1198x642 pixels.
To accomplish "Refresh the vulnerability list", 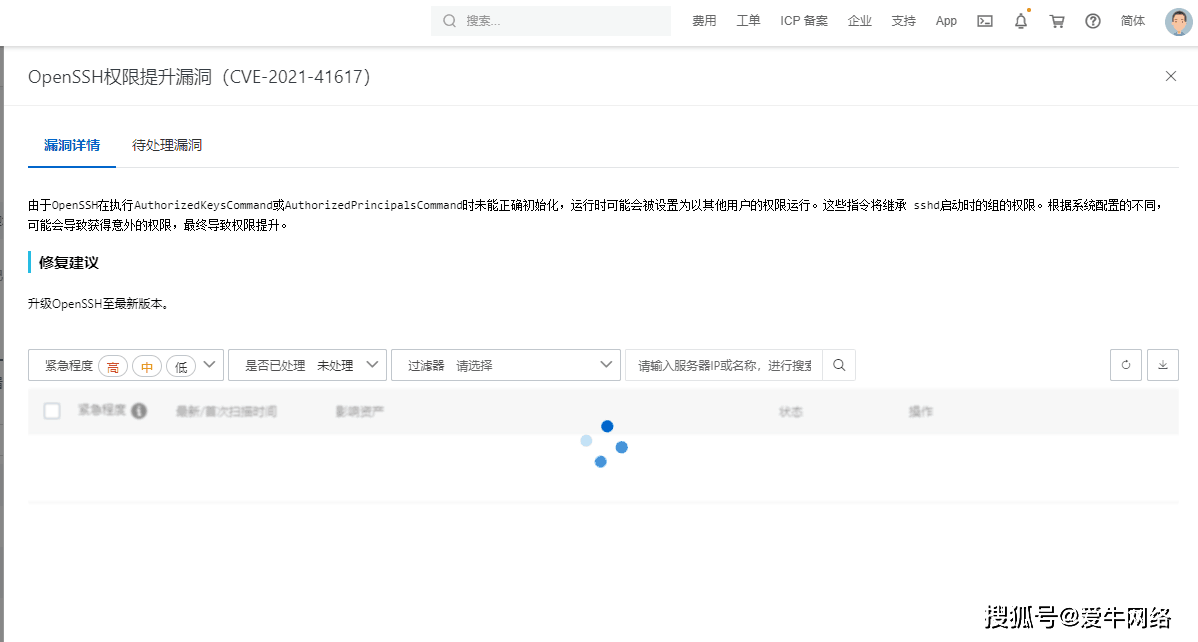I will point(1125,365).
